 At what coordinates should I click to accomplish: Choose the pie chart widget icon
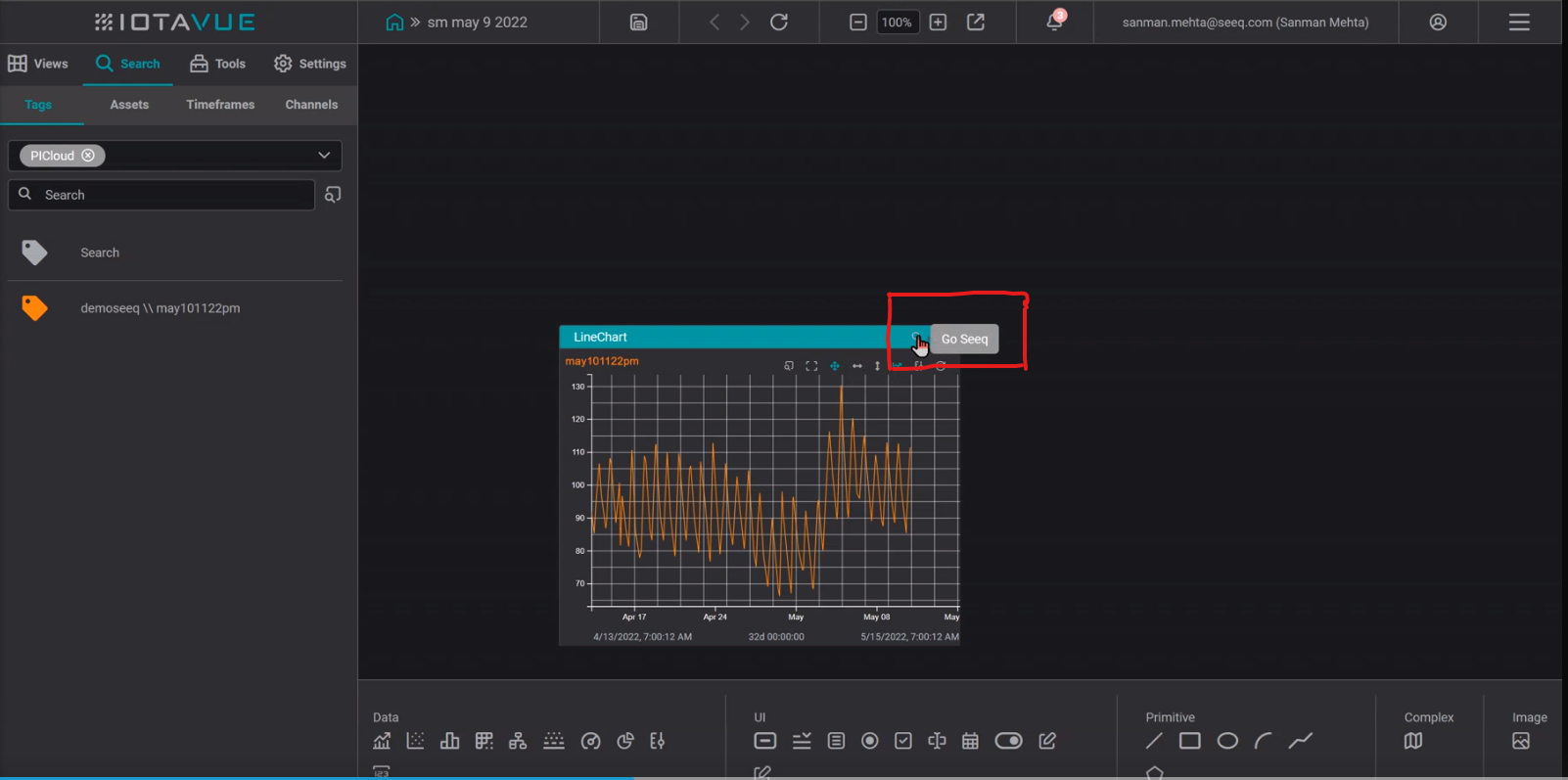pyautogui.click(x=625, y=741)
